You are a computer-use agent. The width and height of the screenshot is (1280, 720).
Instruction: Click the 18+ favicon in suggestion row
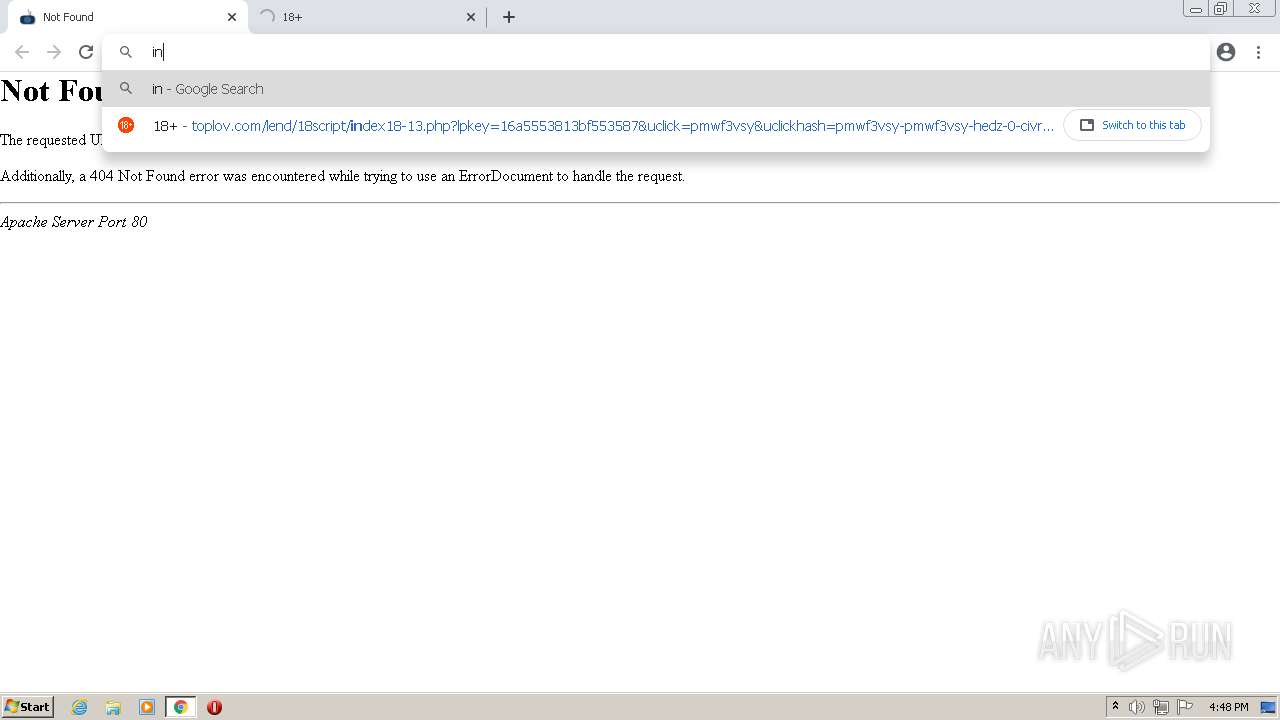[x=126, y=125]
